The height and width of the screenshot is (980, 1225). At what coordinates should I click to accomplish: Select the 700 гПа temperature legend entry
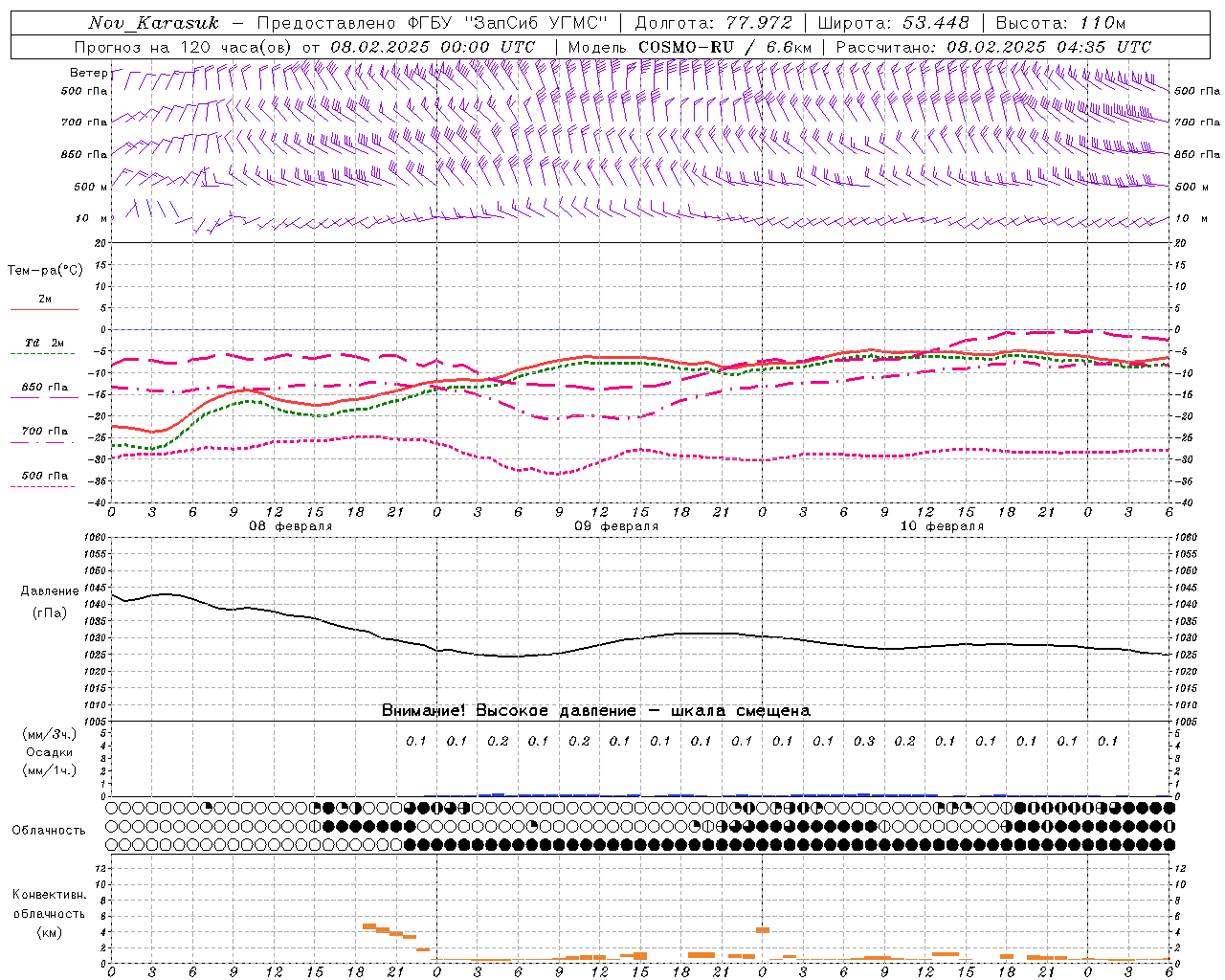click(x=45, y=432)
